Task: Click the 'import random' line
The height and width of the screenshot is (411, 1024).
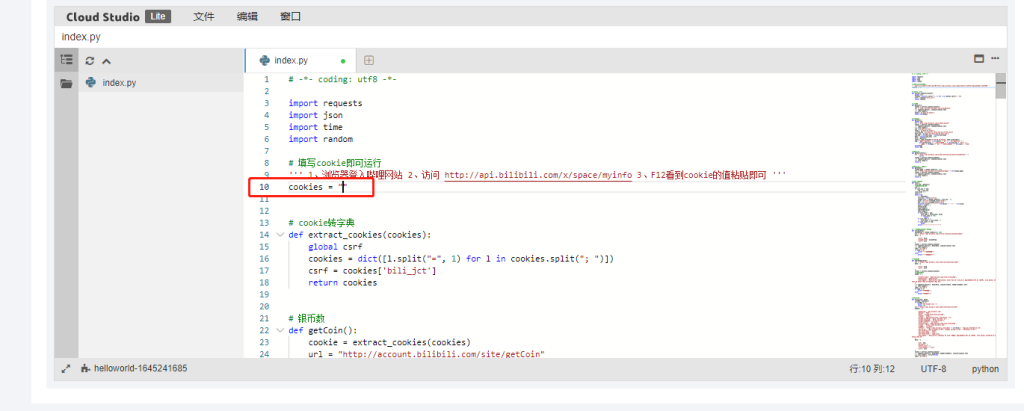Action: click(321, 139)
